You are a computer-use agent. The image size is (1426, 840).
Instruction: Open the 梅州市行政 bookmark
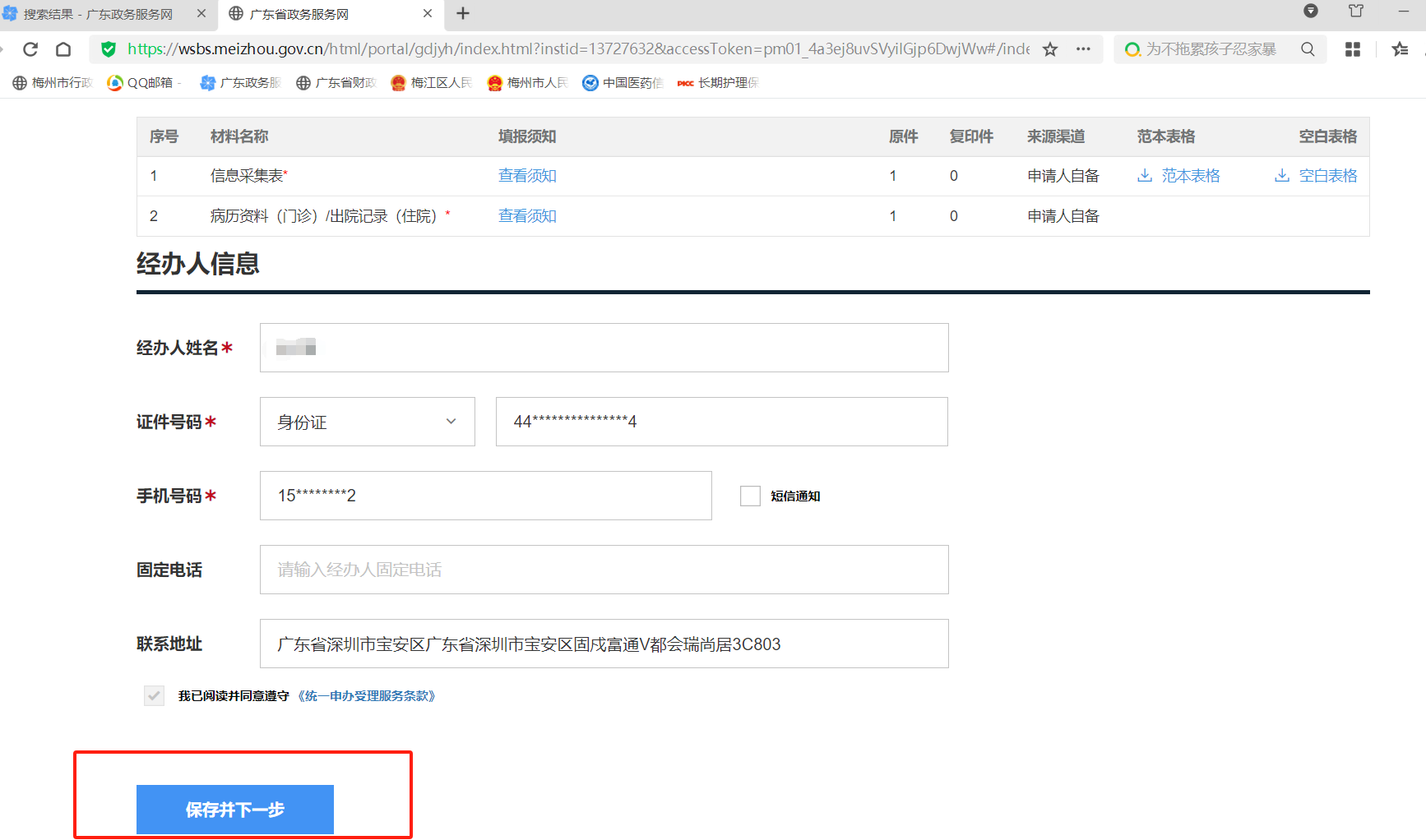click(x=51, y=82)
